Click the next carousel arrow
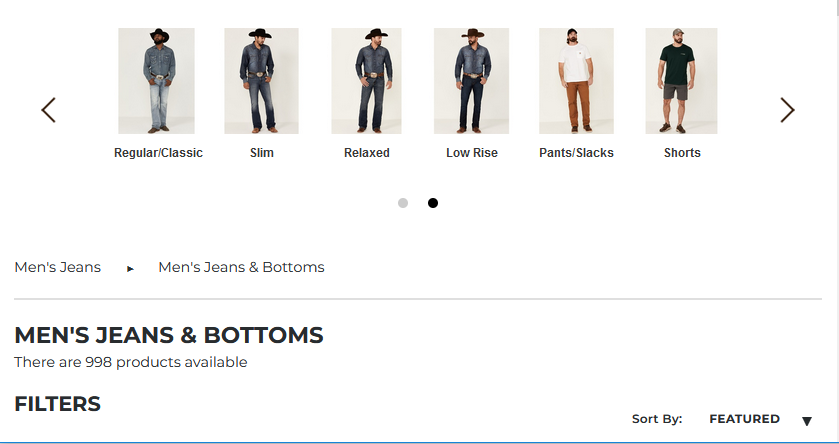The width and height of the screenshot is (839, 444). pyautogui.click(x=787, y=110)
